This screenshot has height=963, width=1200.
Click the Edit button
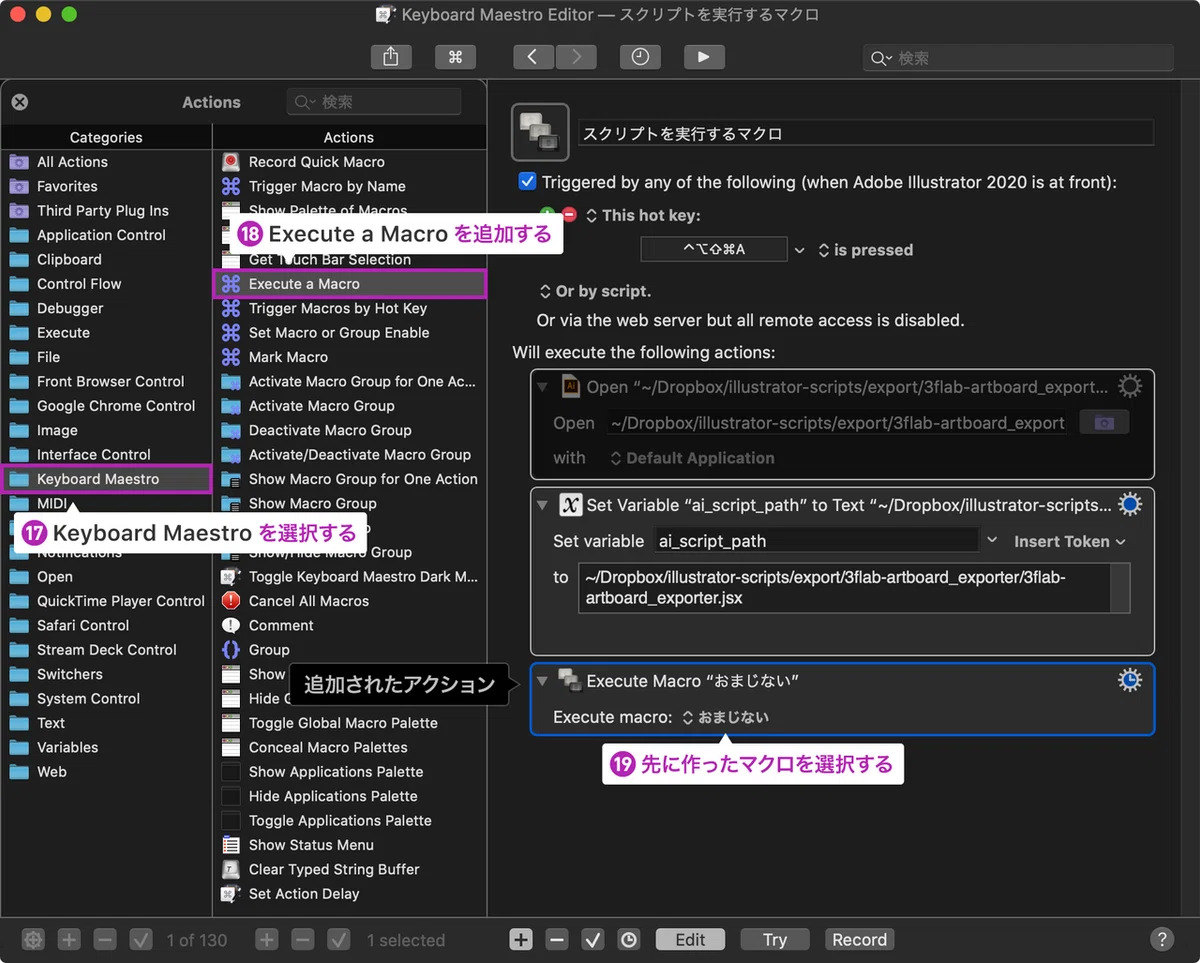690,939
